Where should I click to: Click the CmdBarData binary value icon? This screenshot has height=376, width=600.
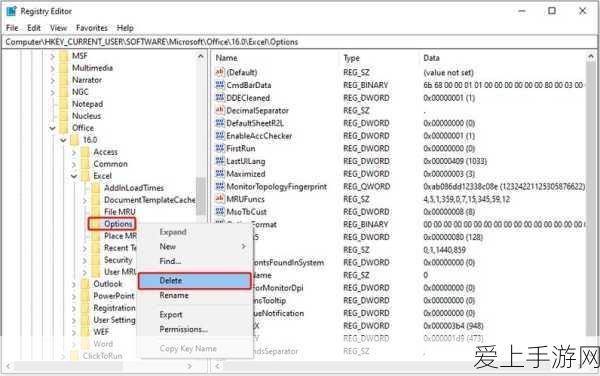click(220, 85)
